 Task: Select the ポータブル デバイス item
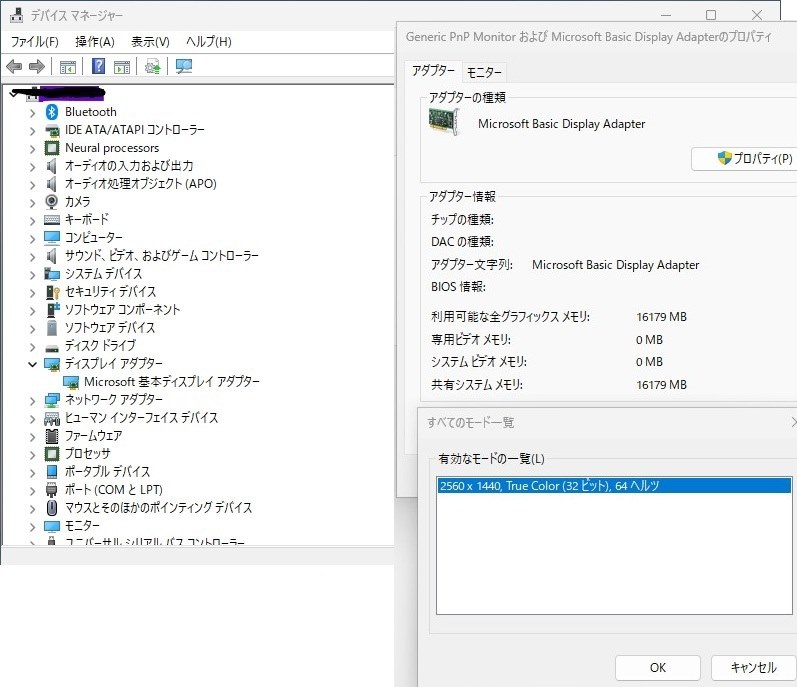tap(107, 472)
